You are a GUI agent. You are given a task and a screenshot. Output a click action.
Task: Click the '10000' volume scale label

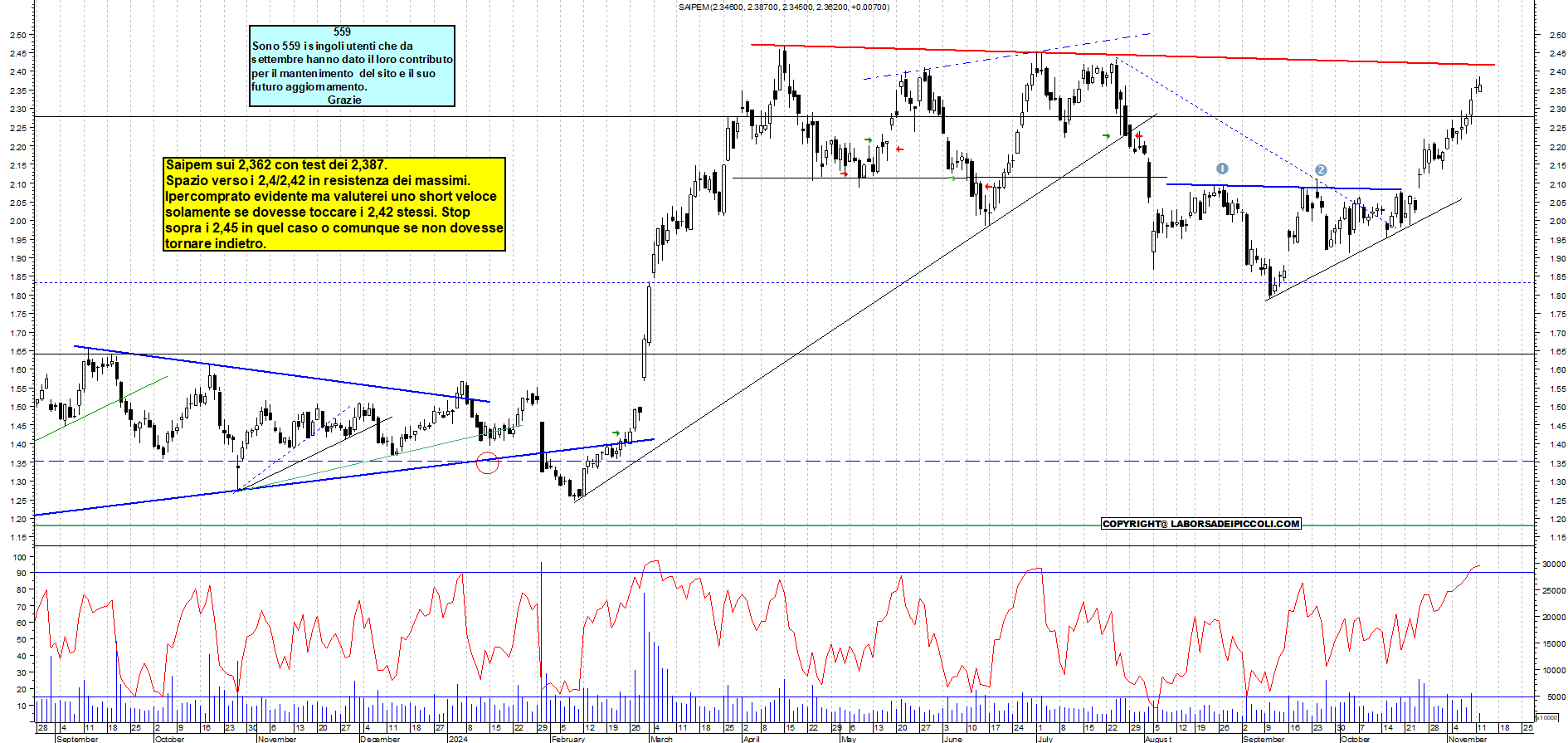(1554, 671)
